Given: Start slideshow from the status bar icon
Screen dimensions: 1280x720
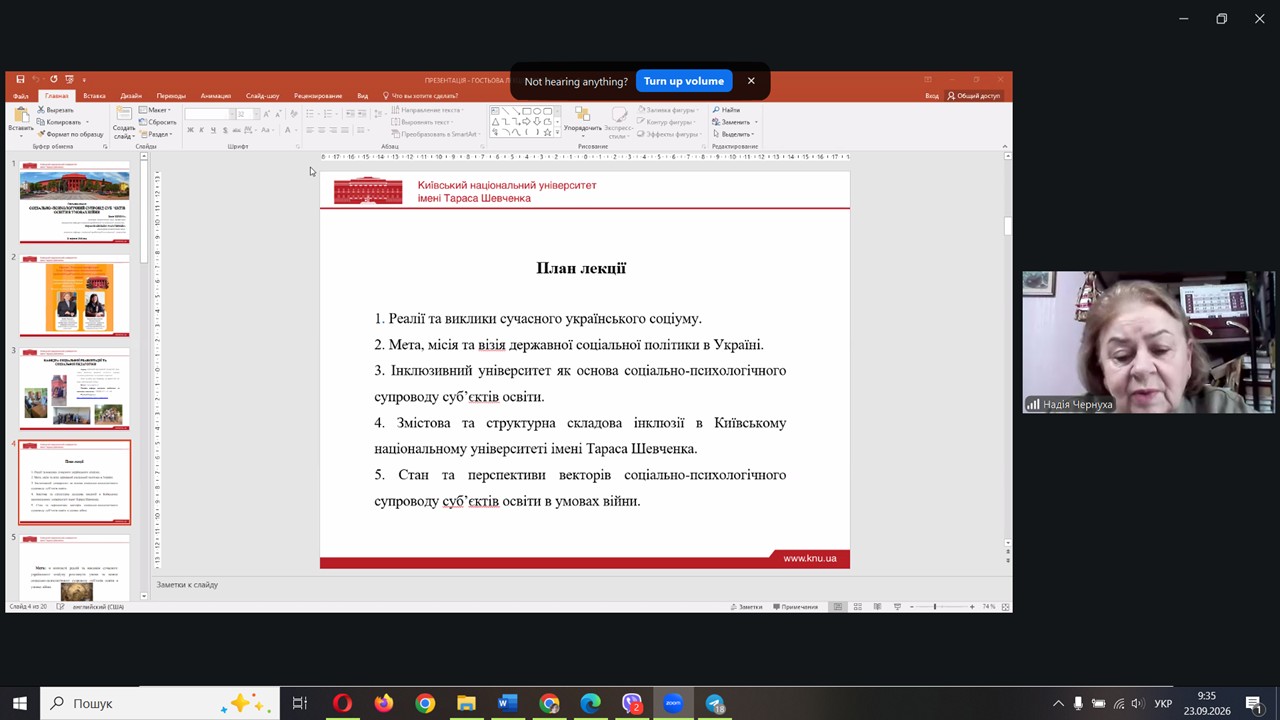Looking at the screenshot, I should click(897, 607).
